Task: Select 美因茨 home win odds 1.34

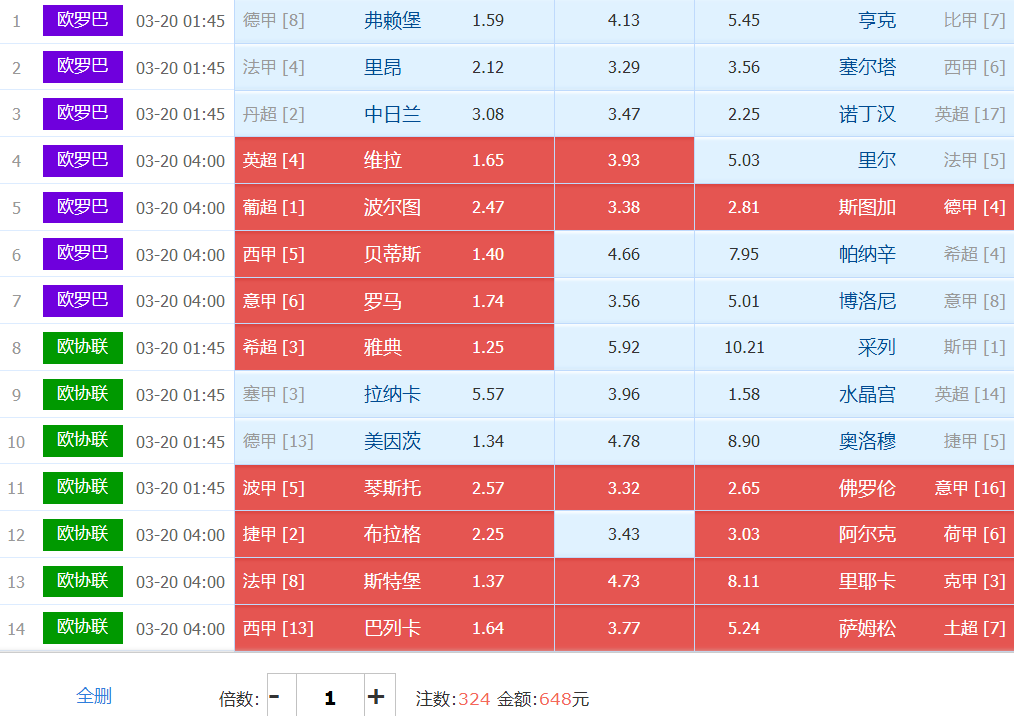Action: tap(394, 442)
